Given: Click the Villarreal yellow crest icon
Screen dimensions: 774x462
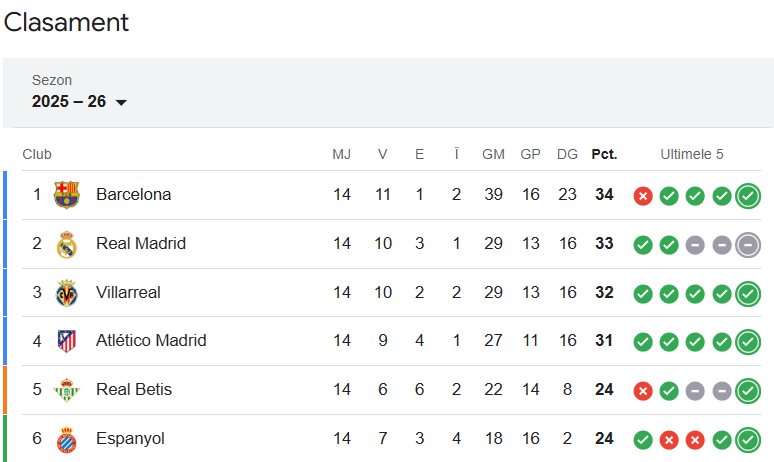Looking at the screenshot, I should point(66,293).
